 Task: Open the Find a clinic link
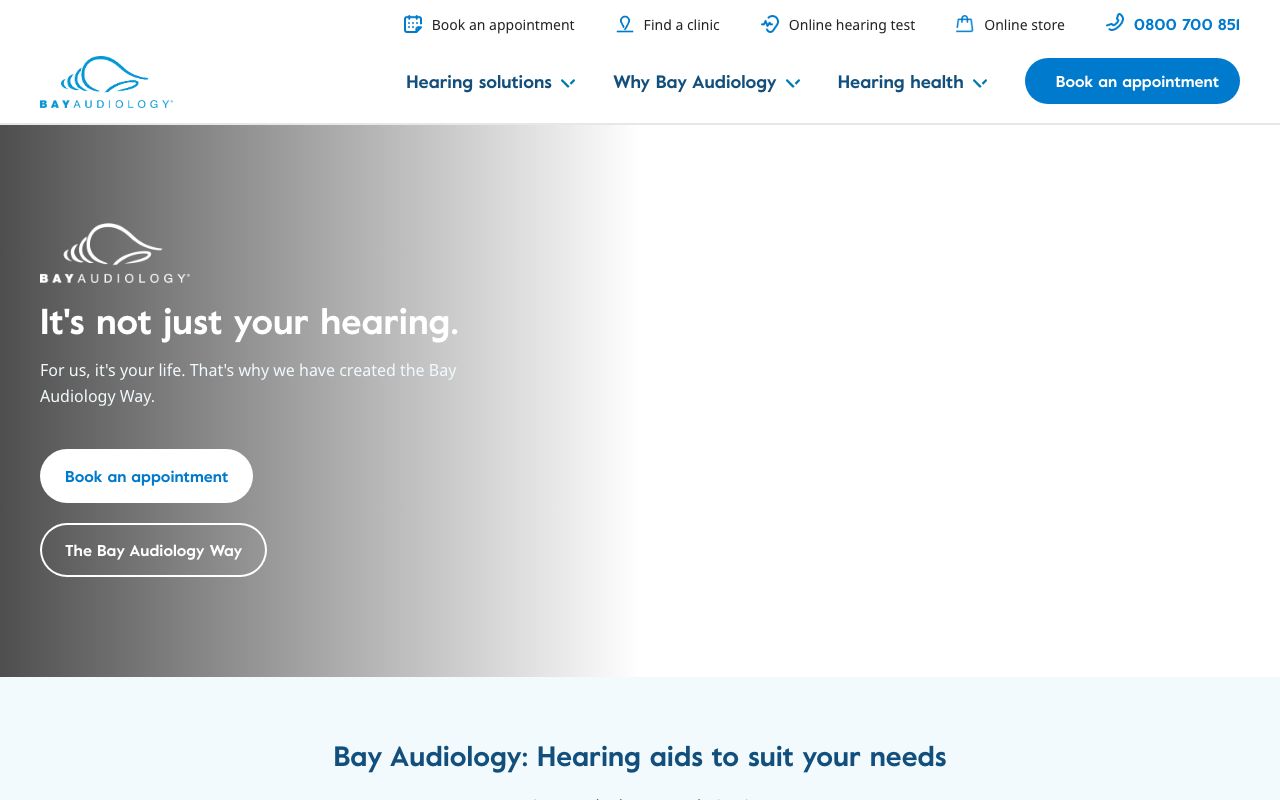tap(682, 25)
